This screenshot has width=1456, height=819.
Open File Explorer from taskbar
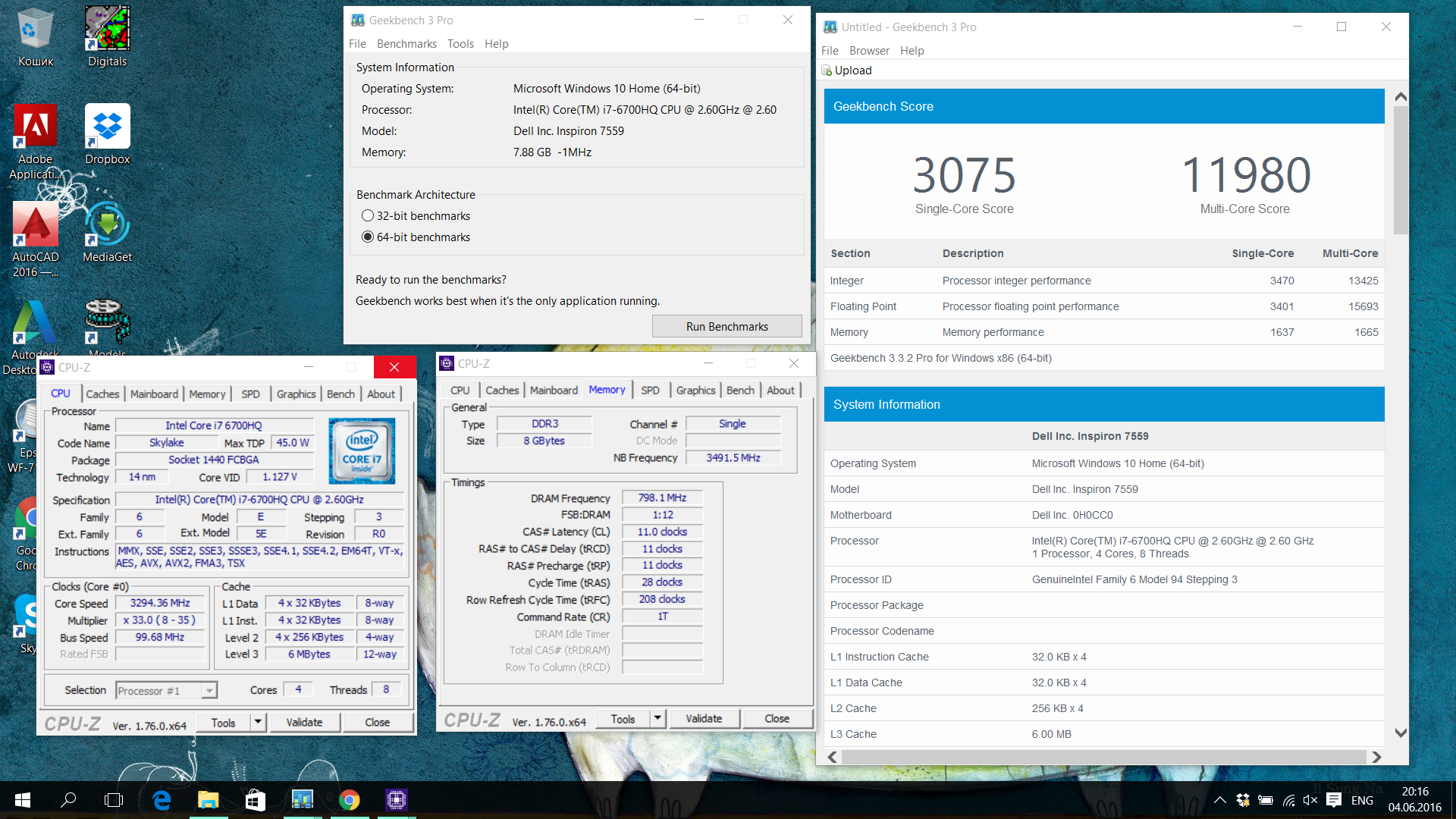point(209,800)
